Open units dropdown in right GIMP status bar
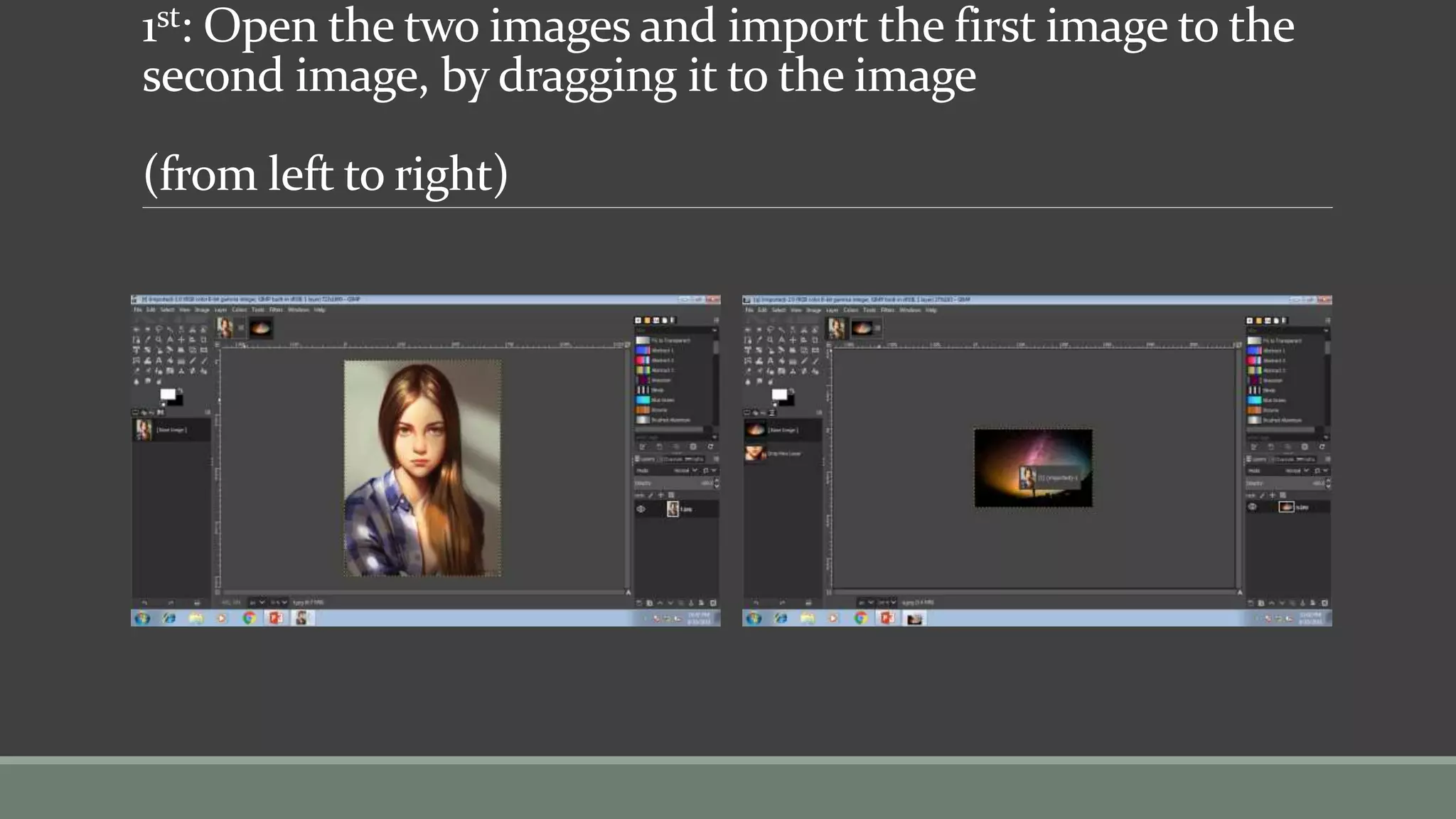Viewport: 1456px width, 819px height. pos(865,602)
